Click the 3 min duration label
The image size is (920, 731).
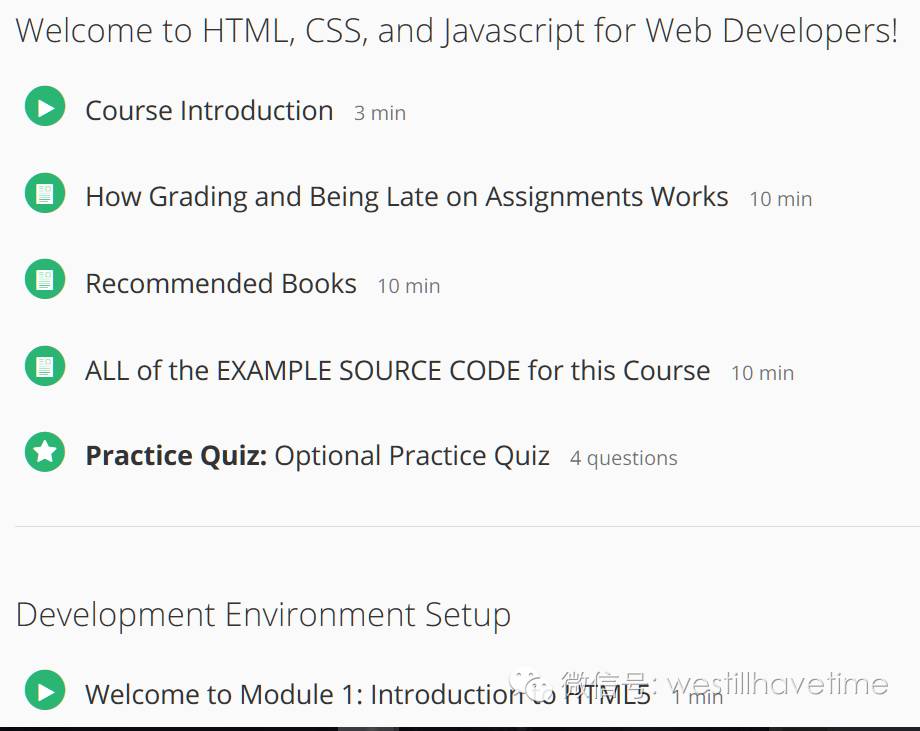click(380, 113)
